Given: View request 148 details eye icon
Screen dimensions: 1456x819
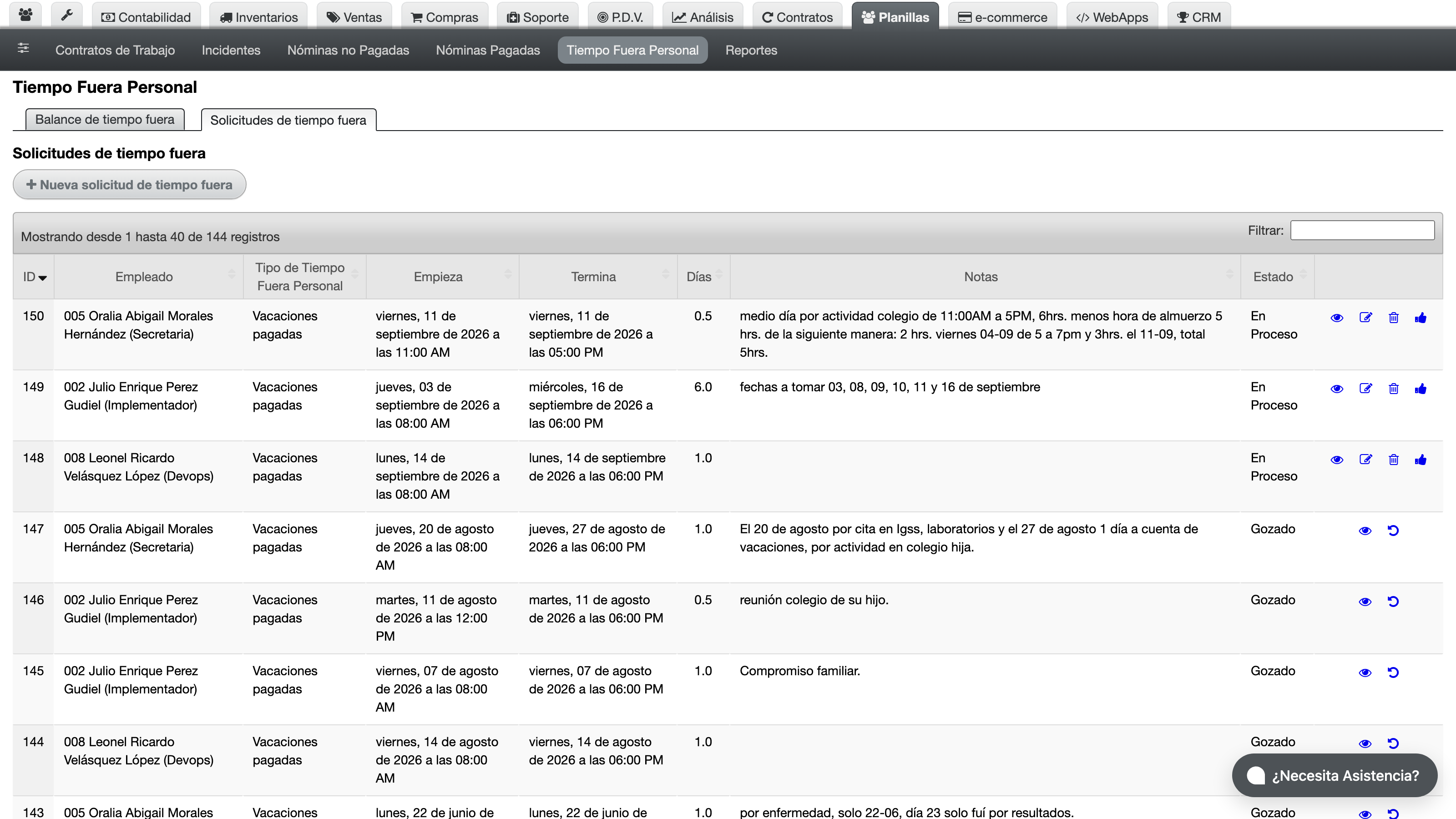Looking at the screenshot, I should [x=1337, y=460].
